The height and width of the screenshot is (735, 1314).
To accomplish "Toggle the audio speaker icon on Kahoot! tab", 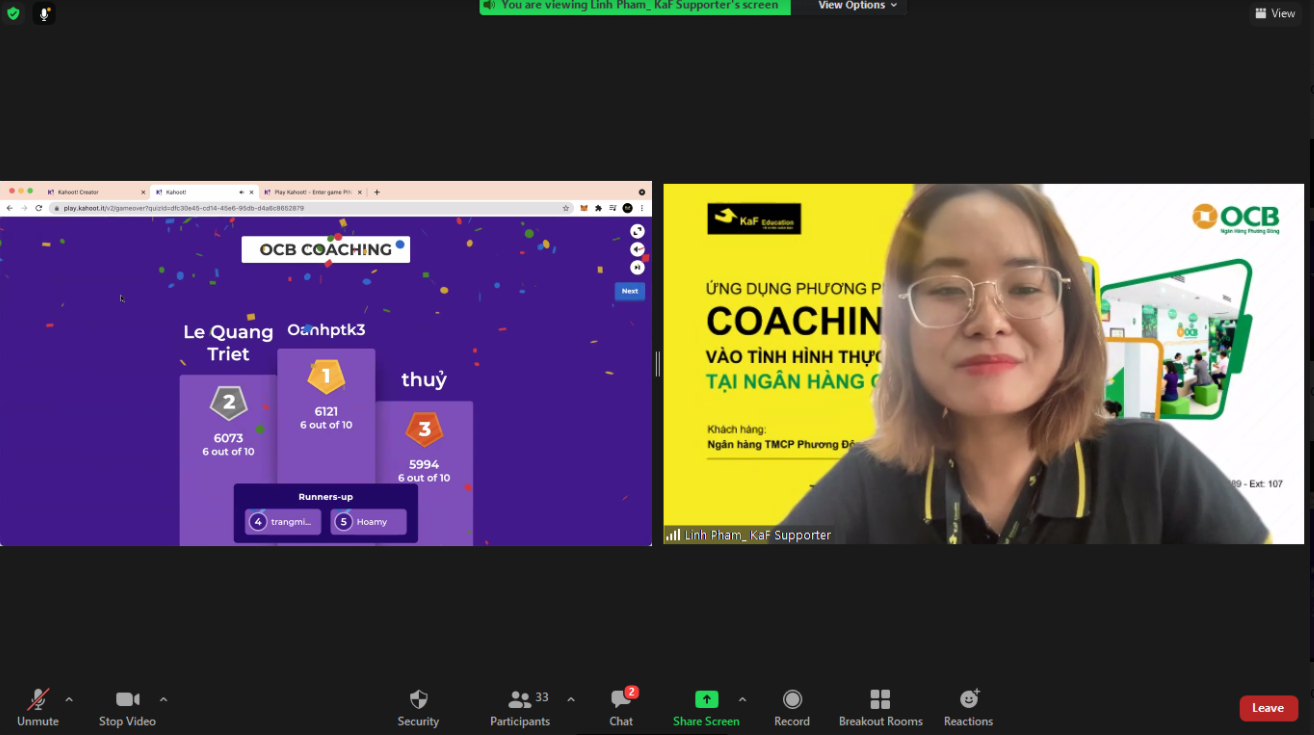I will pyautogui.click(x=241, y=192).
